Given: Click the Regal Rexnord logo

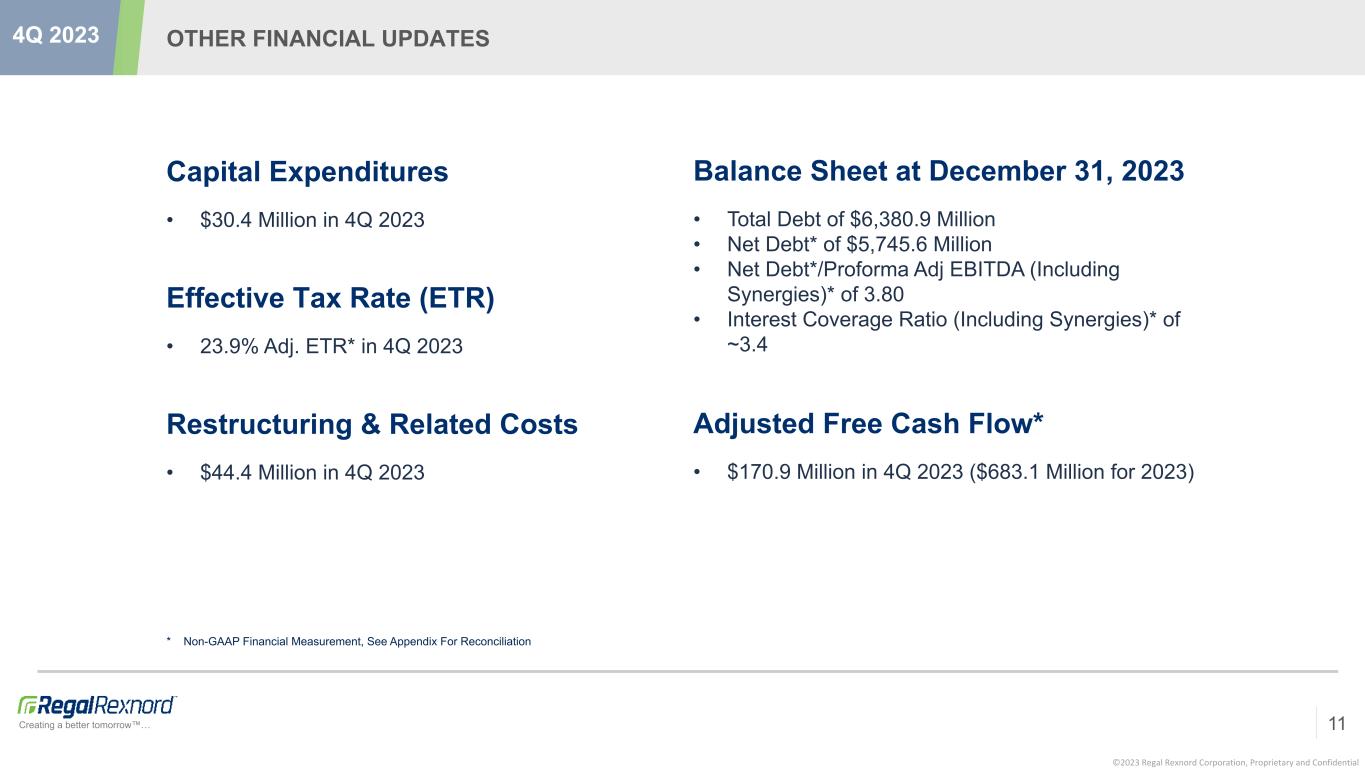Looking at the screenshot, I should pos(97,704).
